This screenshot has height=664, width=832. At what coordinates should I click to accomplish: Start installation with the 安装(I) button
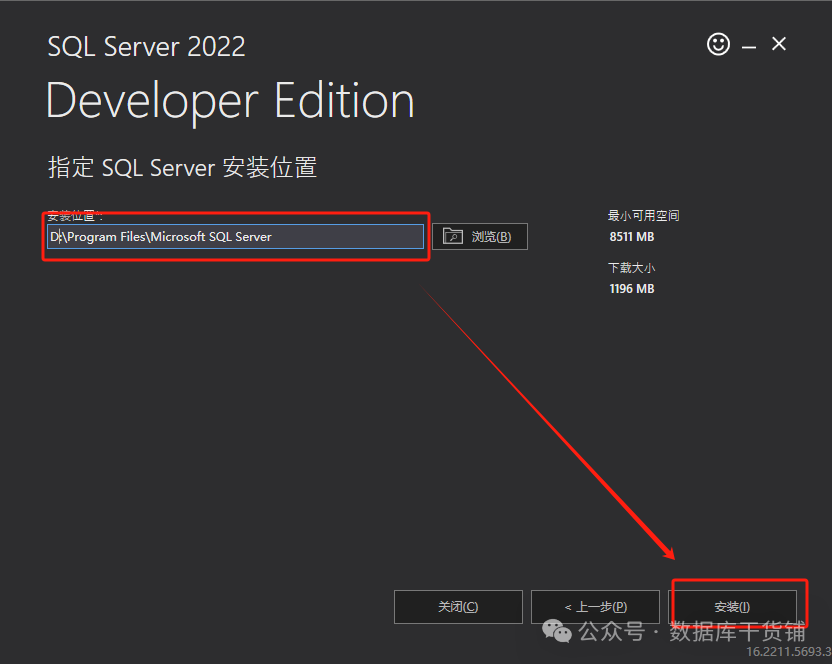(x=732, y=607)
